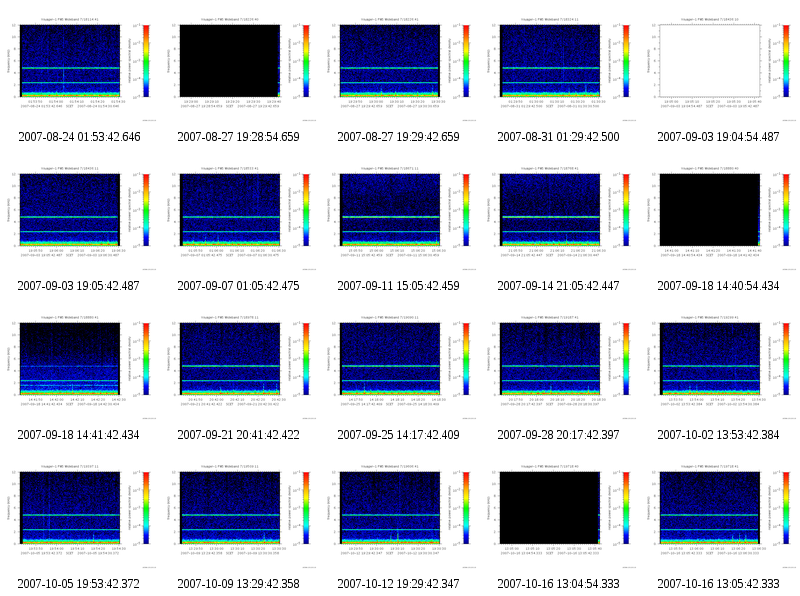
Task: Click the caption text 2007-08-27 19:28:54.659
Action: pos(238,137)
